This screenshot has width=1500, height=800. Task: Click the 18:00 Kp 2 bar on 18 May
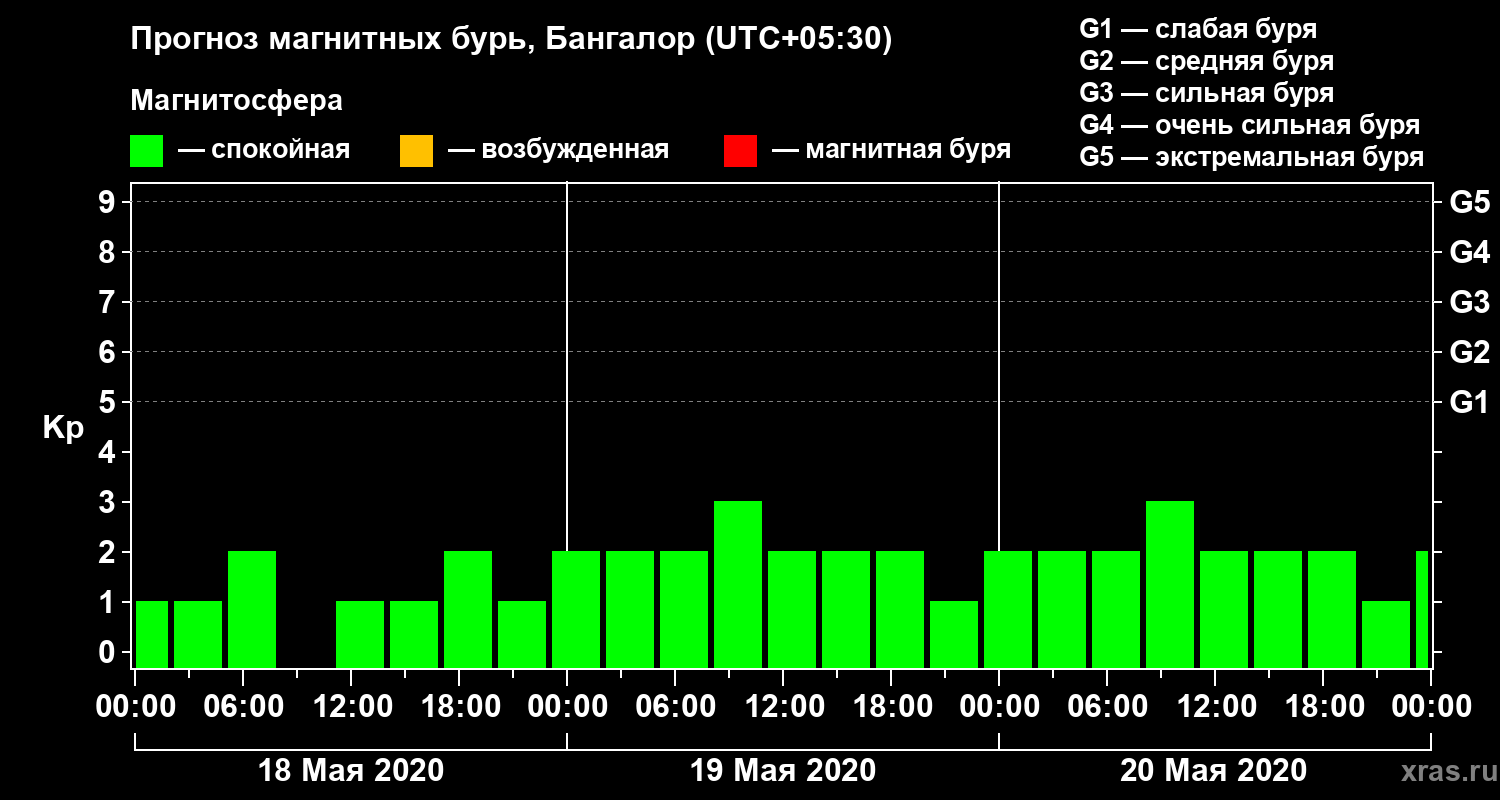468,609
